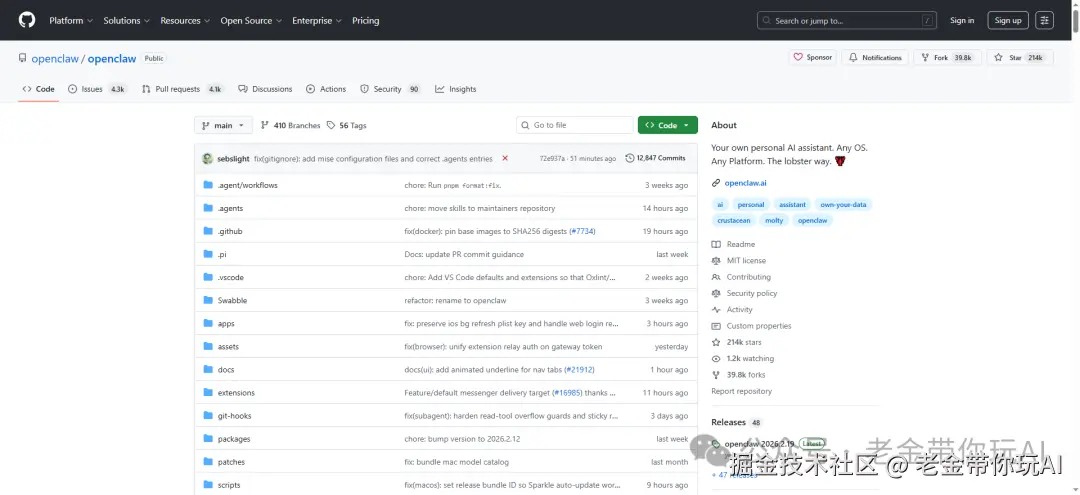Viewport: 1080px width, 495px height.
Task: View 410 Branches link
Action: coord(291,125)
